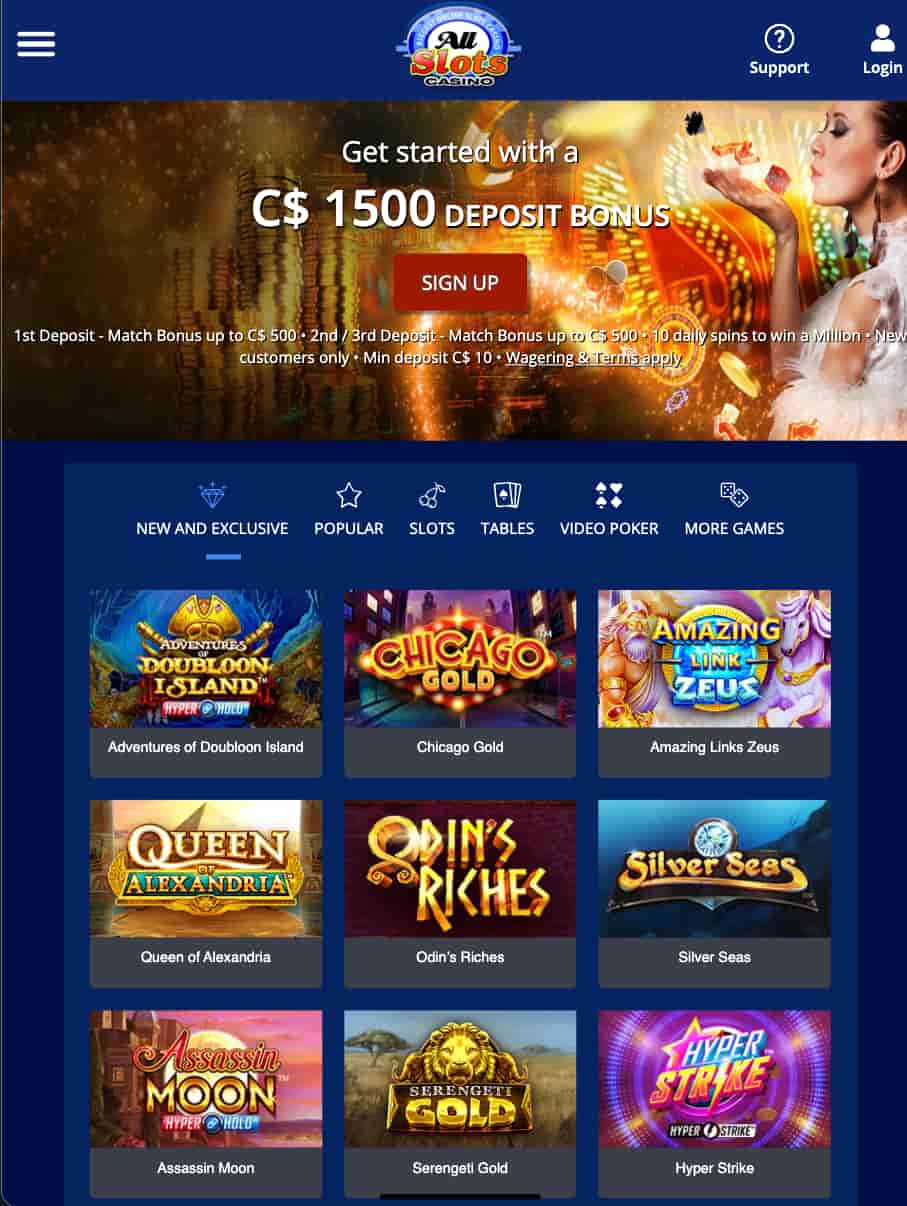Screen dimensions: 907x1206
Task: Select the cherries Slots icon
Action: pos(432,495)
